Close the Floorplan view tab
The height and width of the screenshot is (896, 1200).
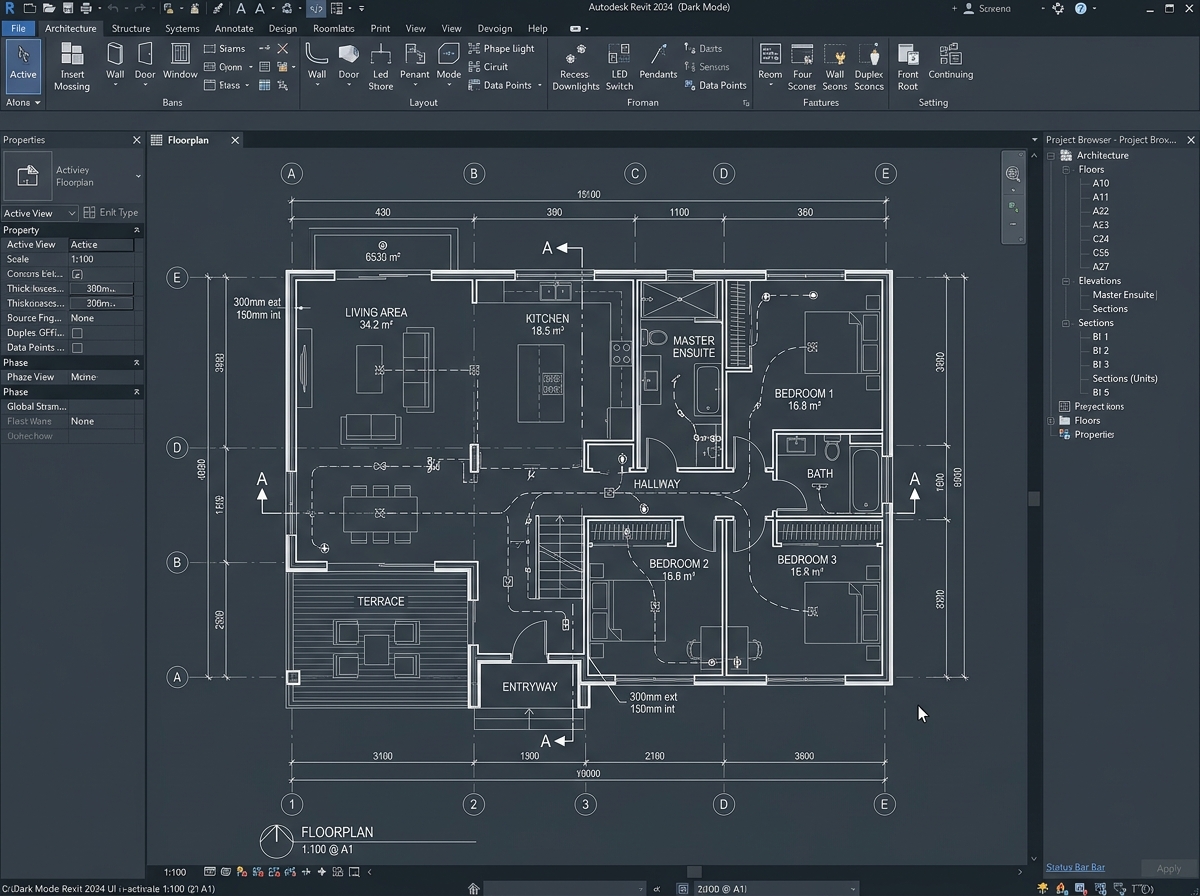coord(236,141)
